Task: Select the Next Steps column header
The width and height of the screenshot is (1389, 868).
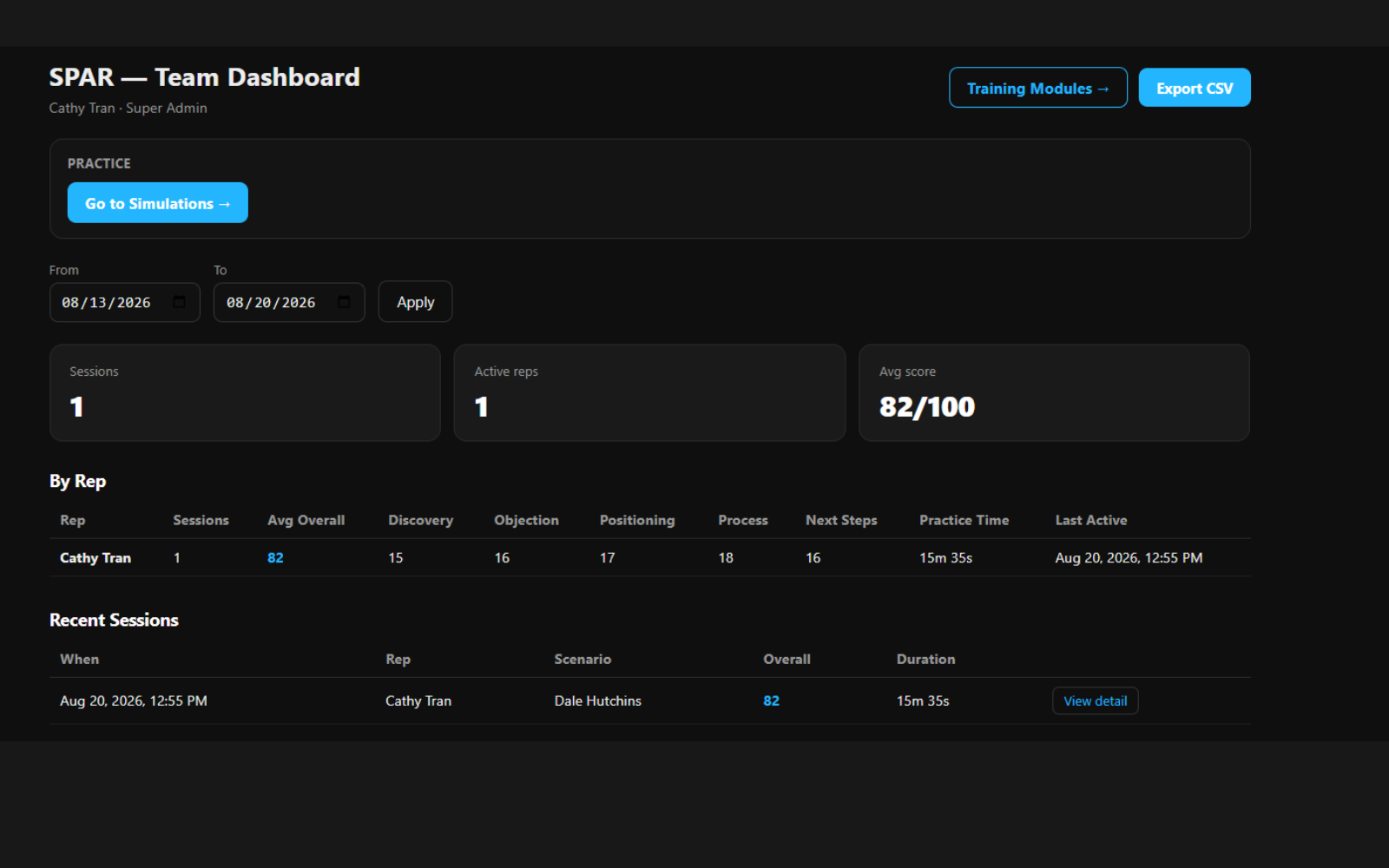Action: (841, 520)
